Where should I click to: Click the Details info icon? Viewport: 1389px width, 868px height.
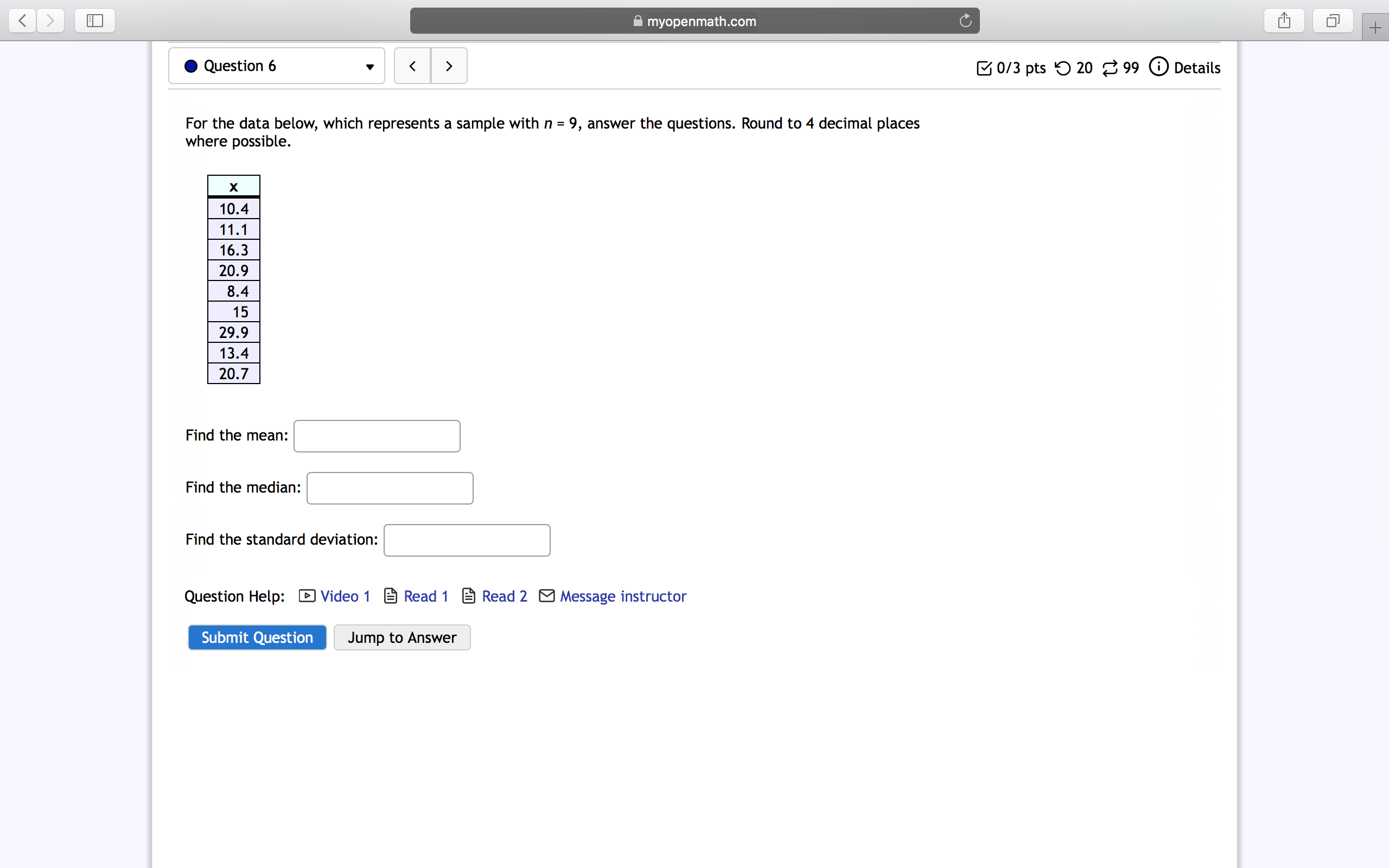1159,67
